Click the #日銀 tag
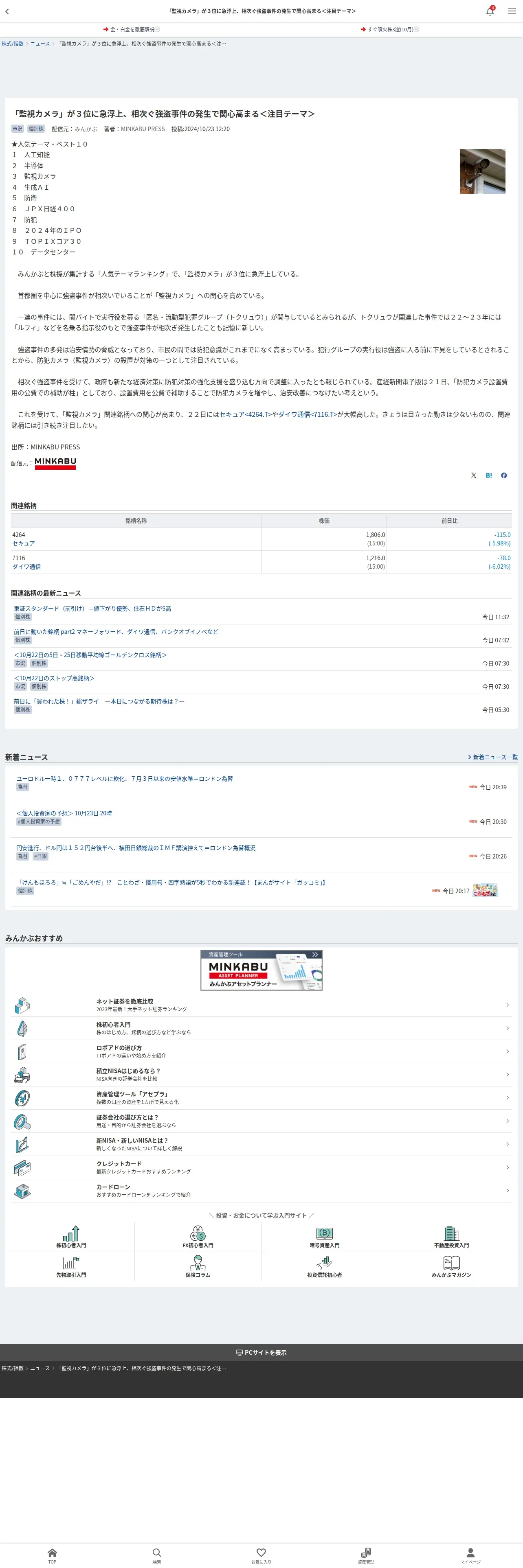 pyautogui.click(x=40, y=856)
